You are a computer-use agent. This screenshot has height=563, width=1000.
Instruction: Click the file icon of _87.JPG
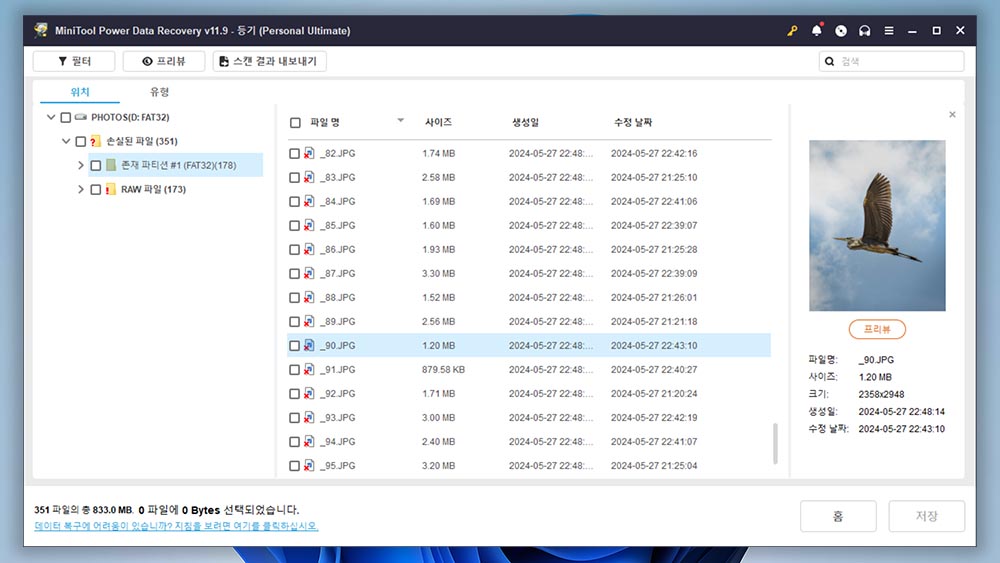[x=309, y=274]
